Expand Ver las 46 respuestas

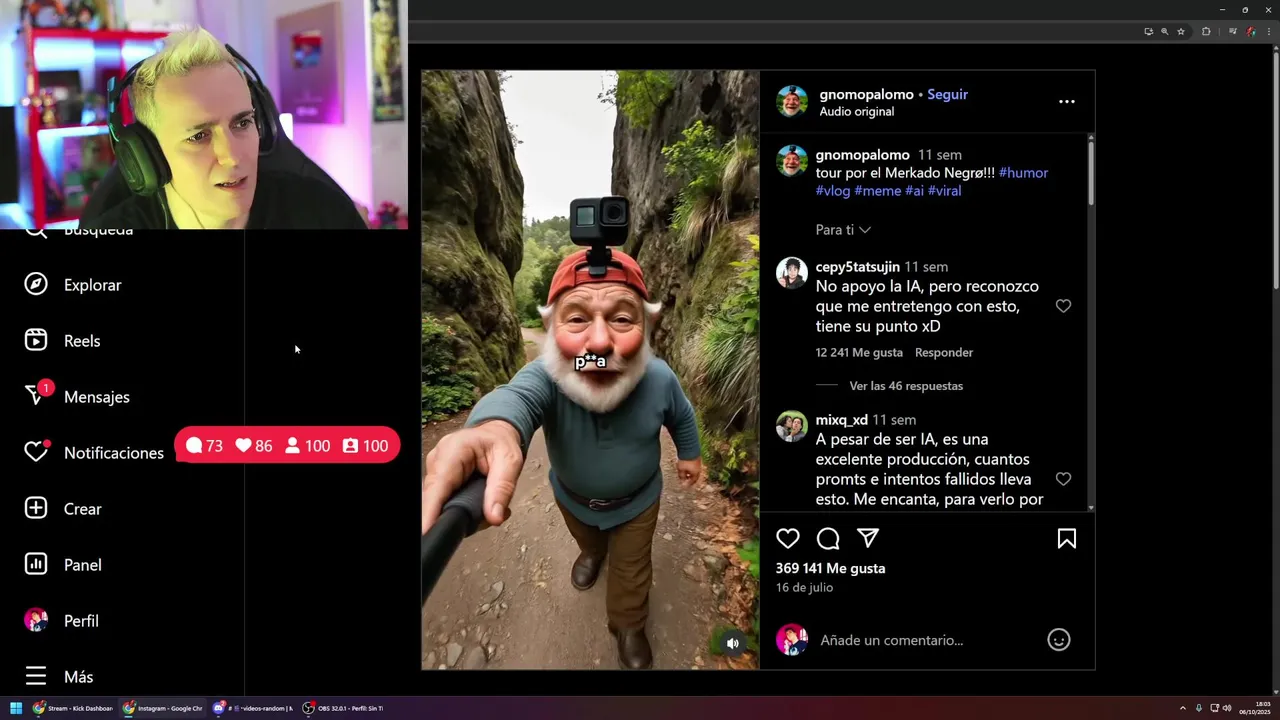tap(906, 386)
